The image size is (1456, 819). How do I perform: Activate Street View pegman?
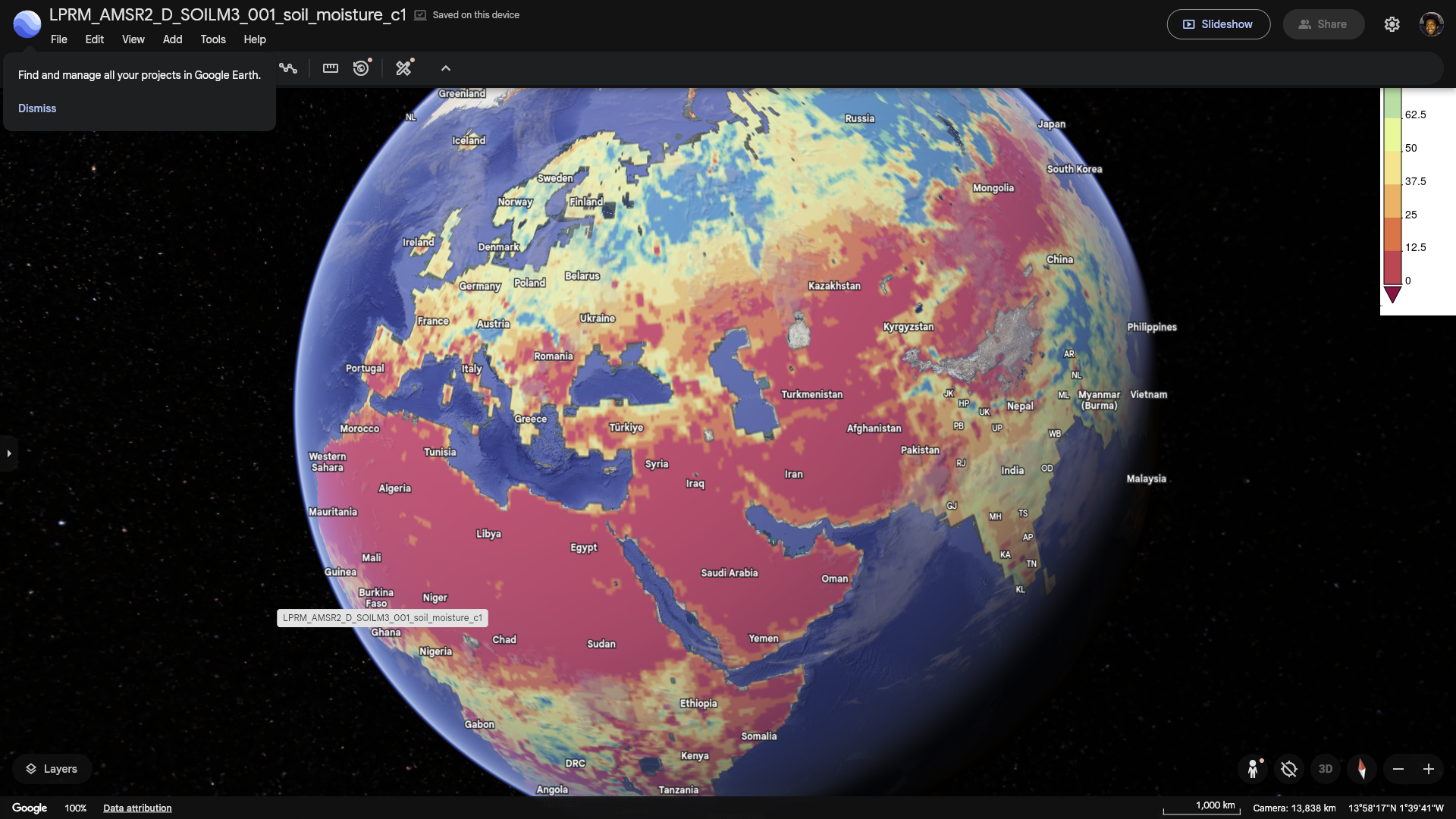1254,769
